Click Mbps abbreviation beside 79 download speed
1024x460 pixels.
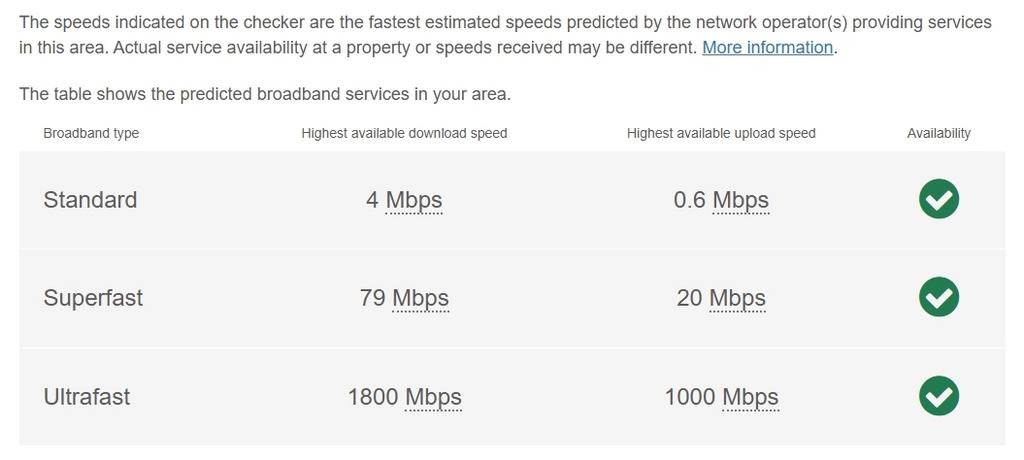[421, 299]
